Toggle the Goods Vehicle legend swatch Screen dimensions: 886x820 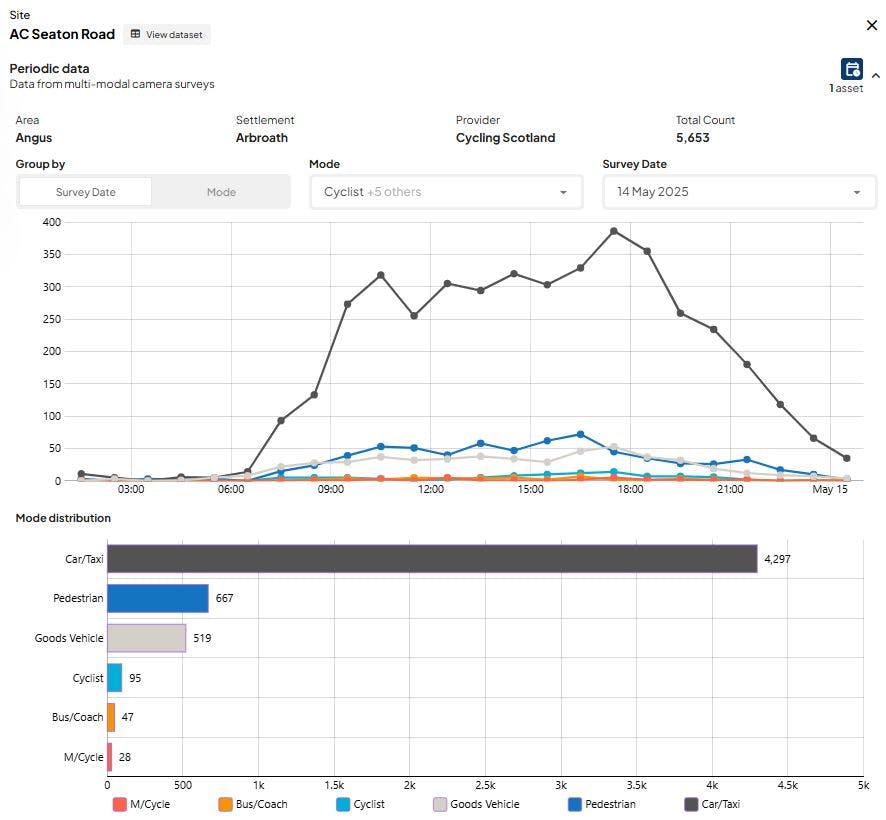440,804
